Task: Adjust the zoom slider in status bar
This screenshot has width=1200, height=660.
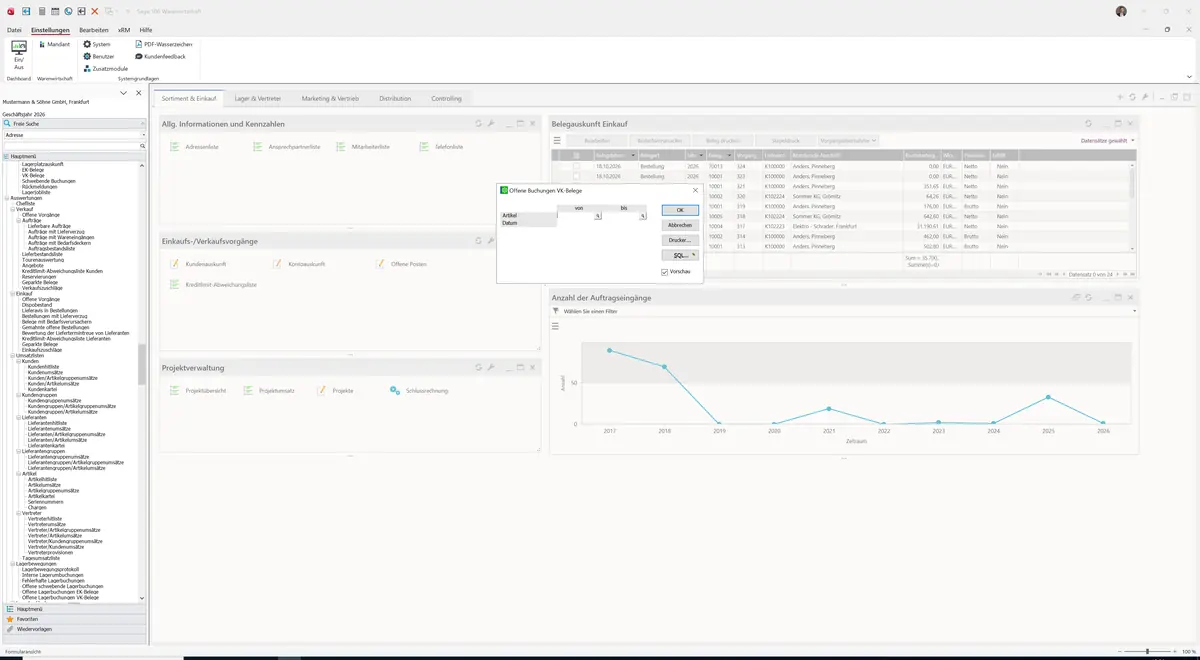Action: tap(1147, 652)
